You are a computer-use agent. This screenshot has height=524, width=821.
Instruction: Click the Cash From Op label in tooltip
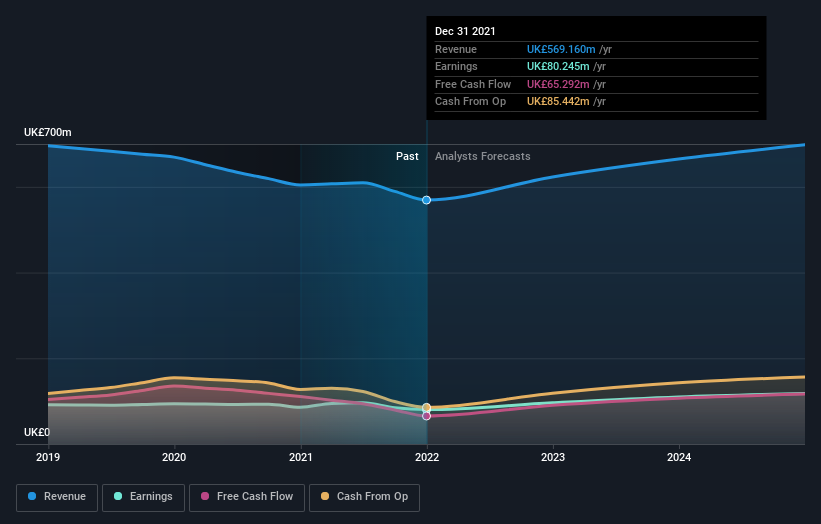(x=471, y=102)
